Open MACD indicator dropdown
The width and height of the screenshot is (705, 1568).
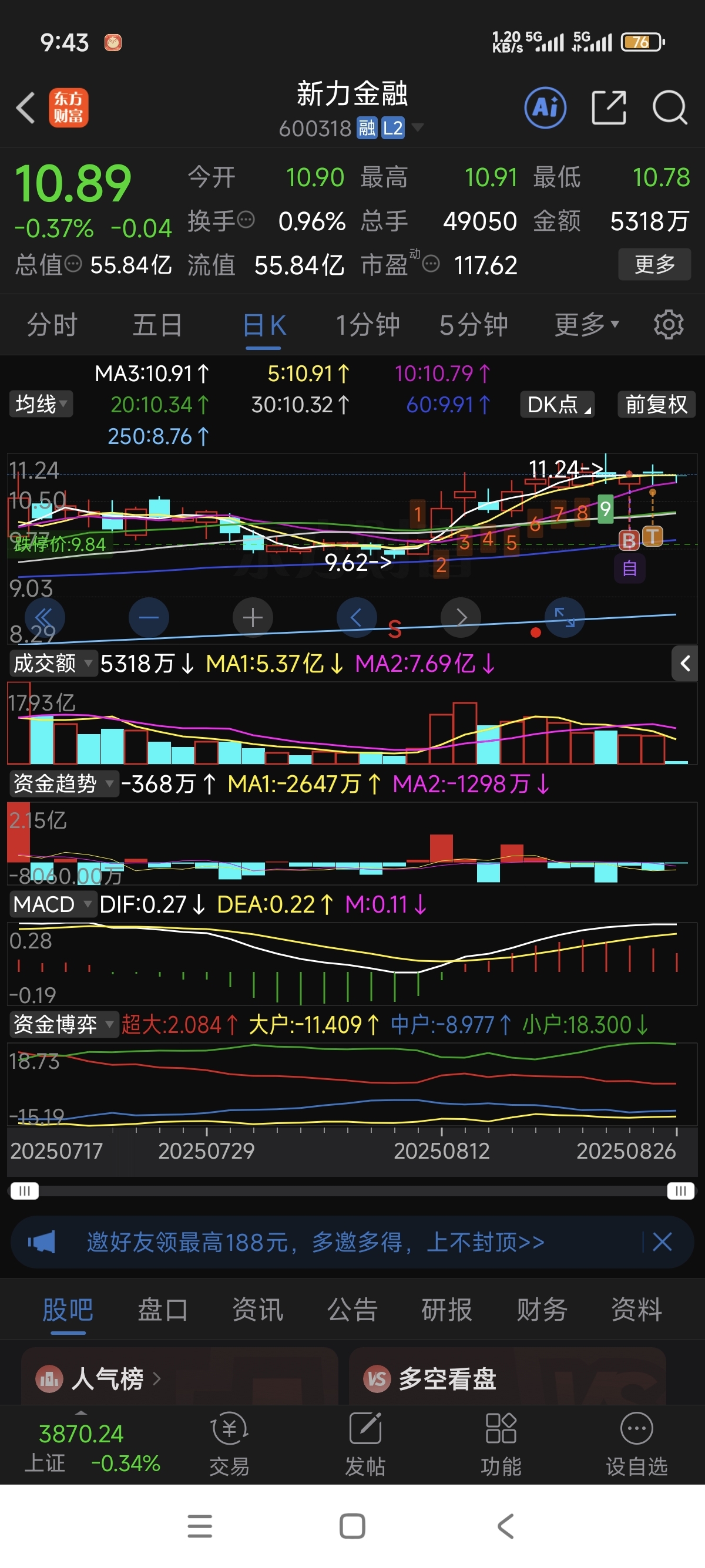click(53, 904)
